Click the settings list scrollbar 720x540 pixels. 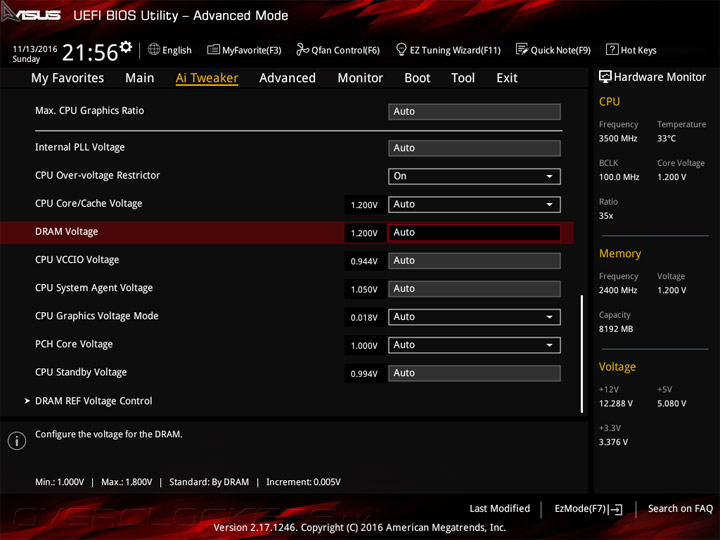click(582, 354)
